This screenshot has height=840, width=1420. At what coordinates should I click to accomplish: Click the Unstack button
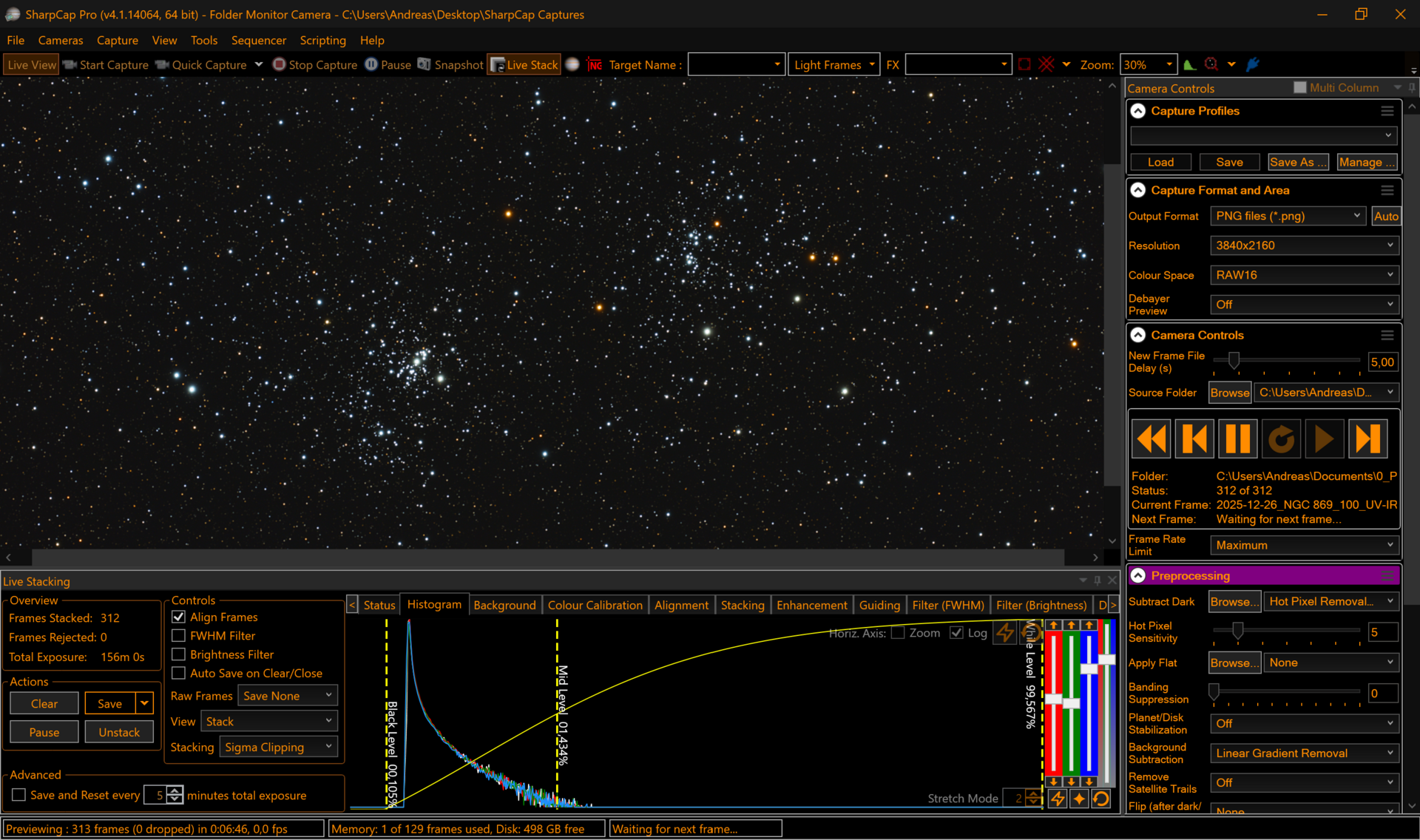coord(119,732)
